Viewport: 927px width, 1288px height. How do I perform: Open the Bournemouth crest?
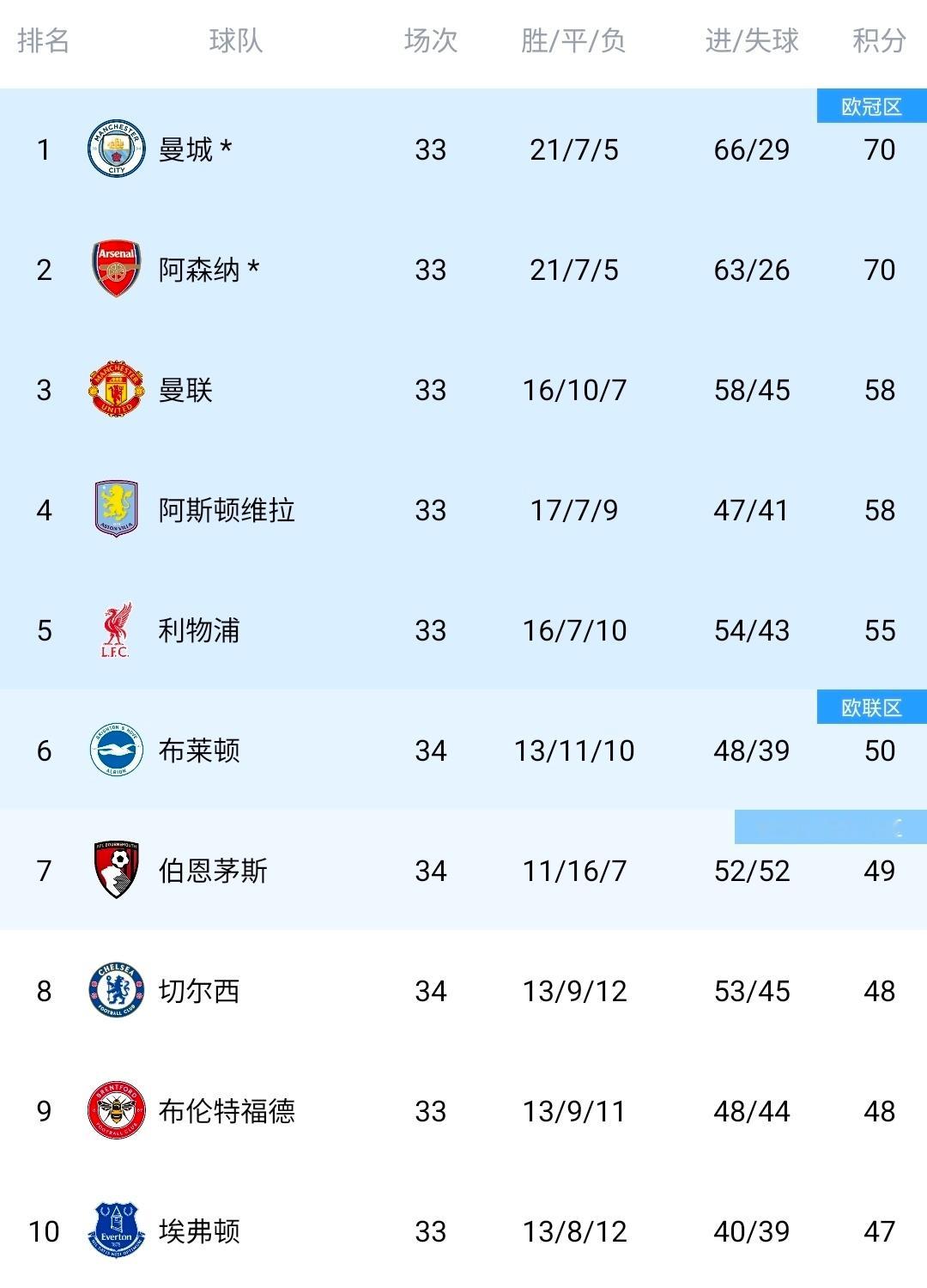[x=116, y=870]
